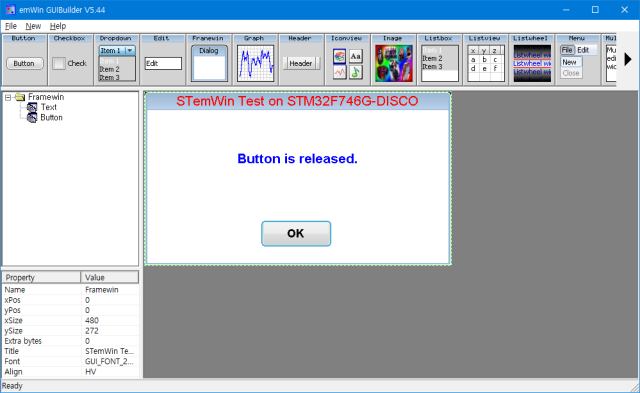Add a Listwheel widget from the palette
The image size is (640, 393).
(x=531, y=60)
